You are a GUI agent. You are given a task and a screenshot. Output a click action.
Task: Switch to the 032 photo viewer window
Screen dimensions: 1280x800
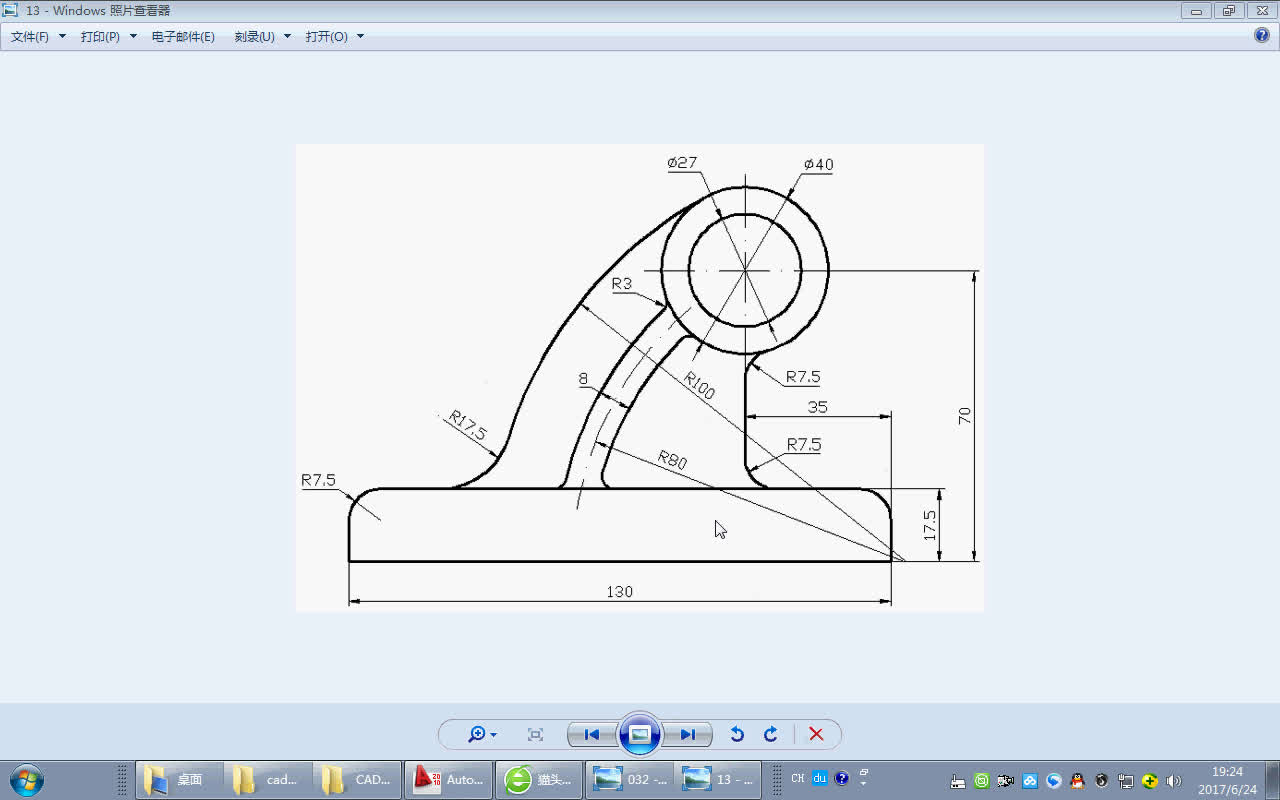click(628, 779)
